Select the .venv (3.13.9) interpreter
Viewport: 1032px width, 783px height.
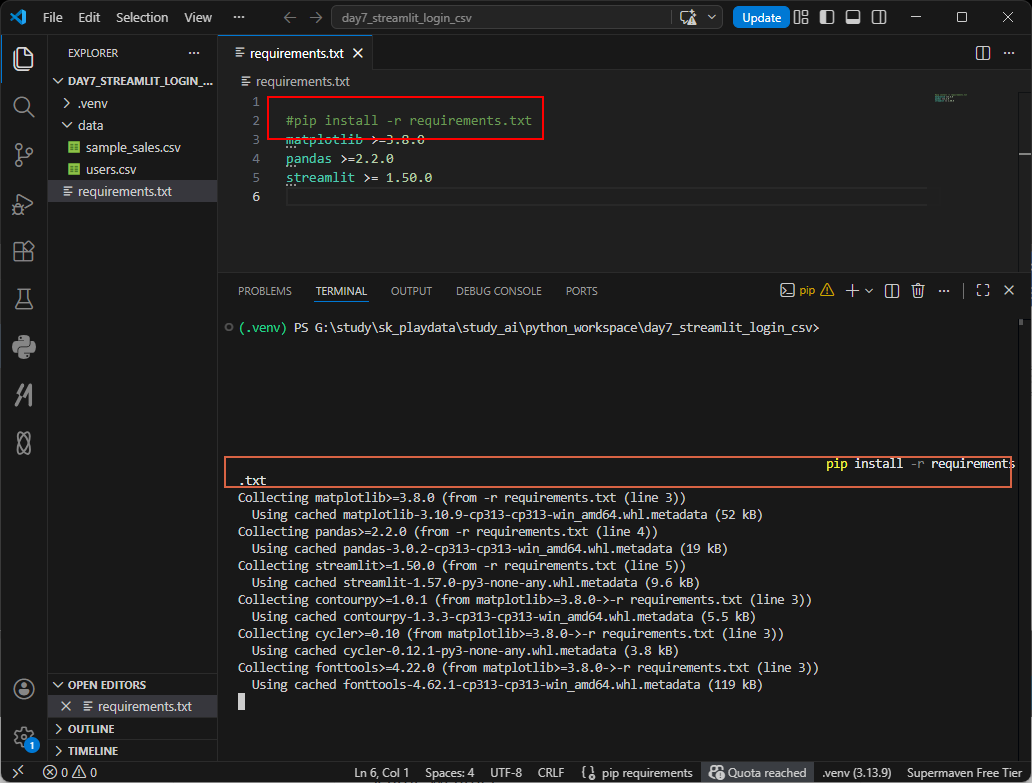[x=856, y=772]
